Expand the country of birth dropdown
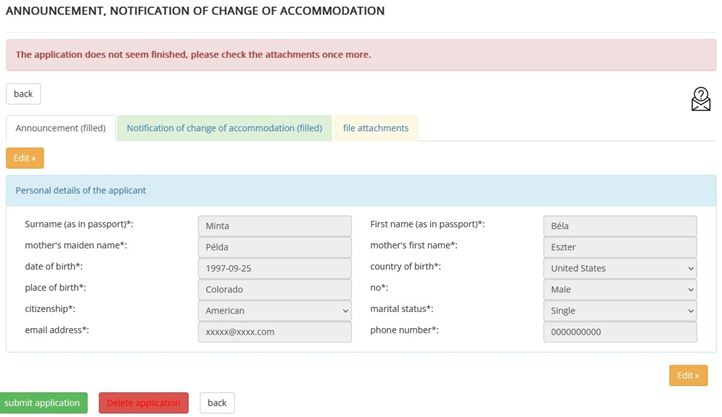The height and width of the screenshot is (417, 722). [x=620, y=268]
